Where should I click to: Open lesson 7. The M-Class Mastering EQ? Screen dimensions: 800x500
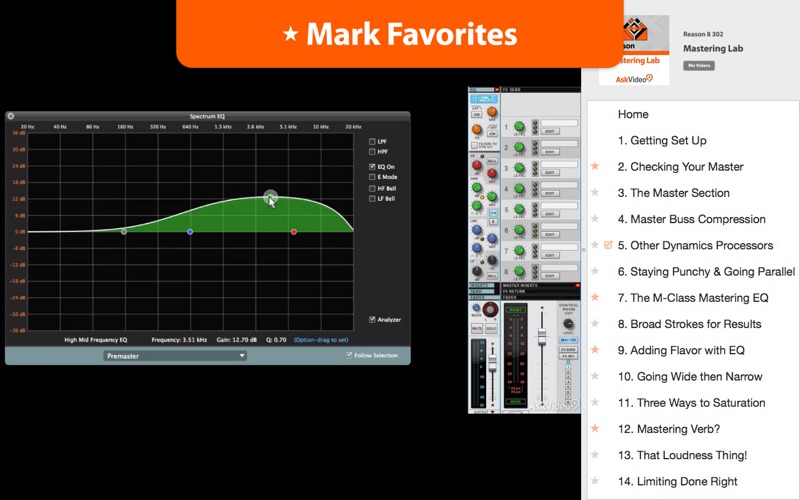693,297
